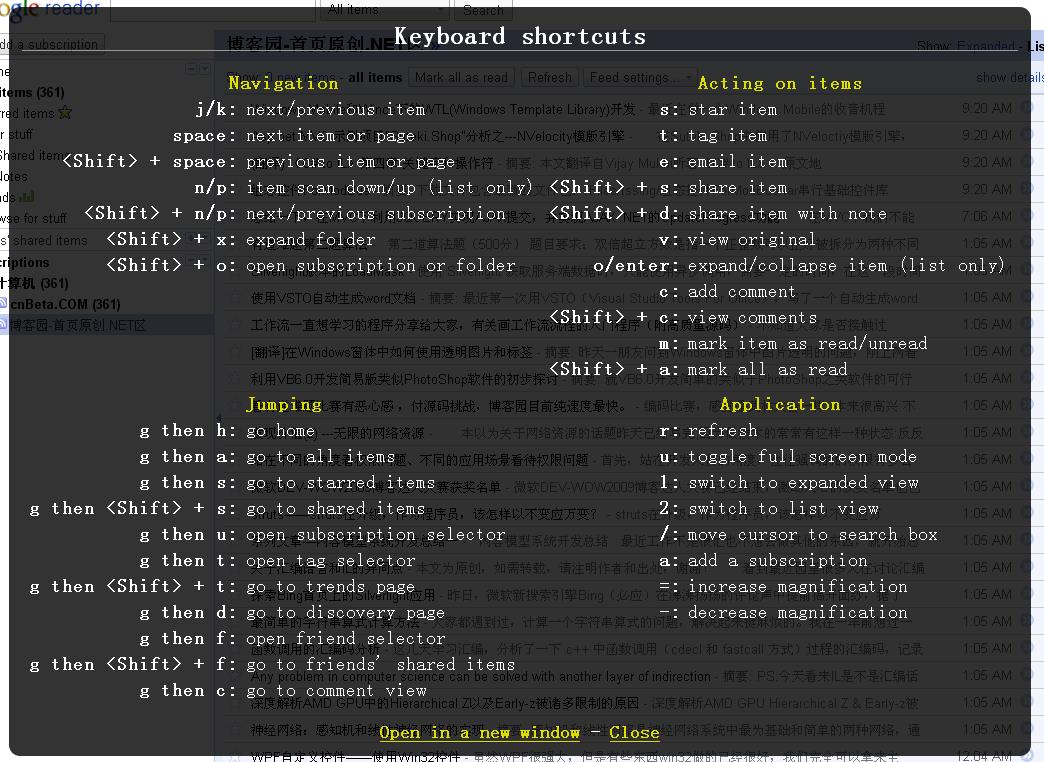Select the 计算机 (361) folder
The image size is (1044, 762).
pyautogui.click(x=34, y=283)
